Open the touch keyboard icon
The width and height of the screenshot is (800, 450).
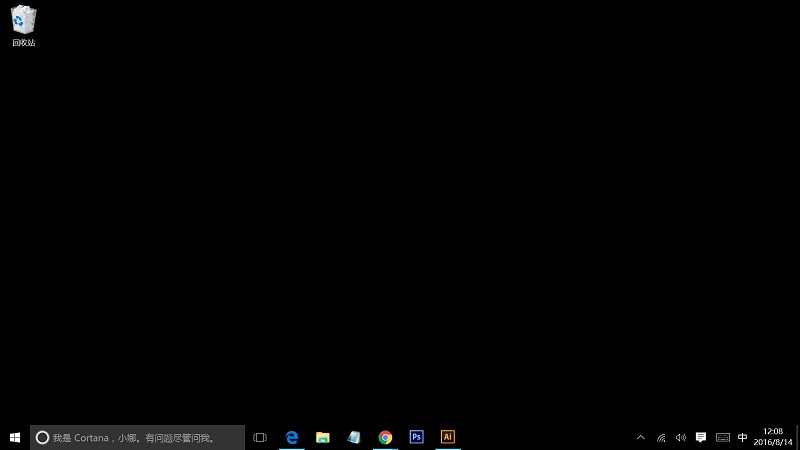point(722,437)
